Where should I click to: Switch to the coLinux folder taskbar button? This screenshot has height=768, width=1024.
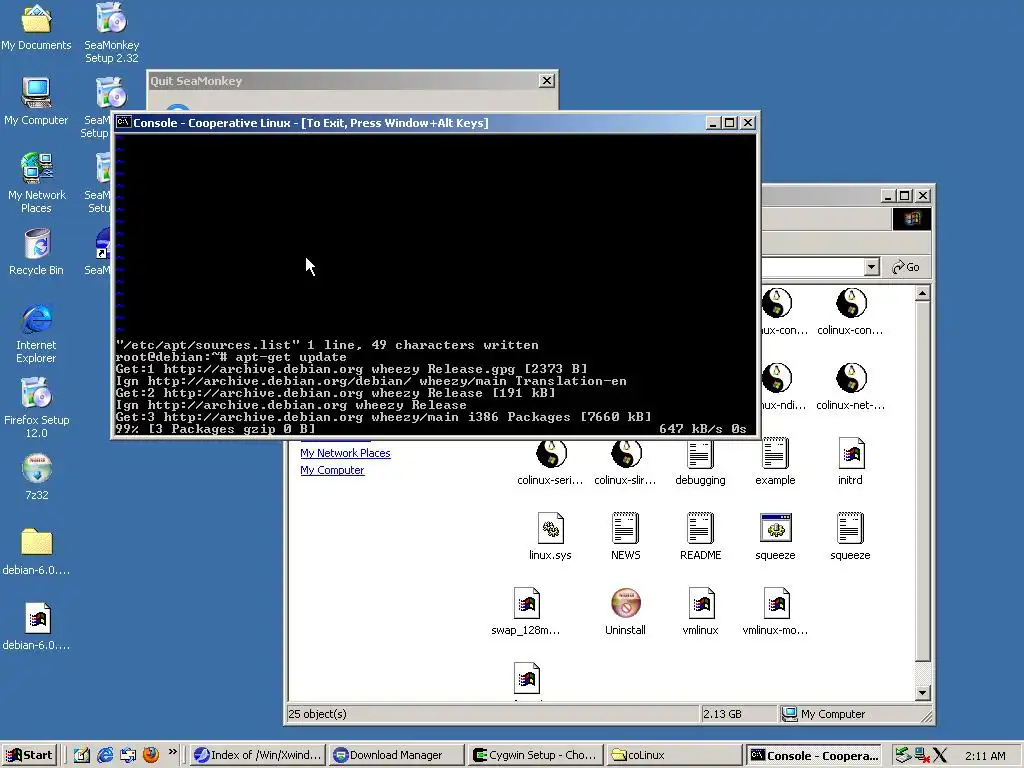pyautogui.click(x=673, y=755)
